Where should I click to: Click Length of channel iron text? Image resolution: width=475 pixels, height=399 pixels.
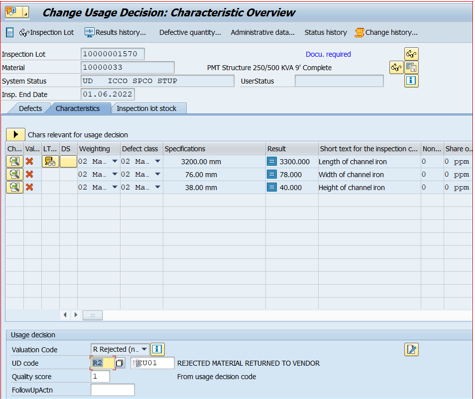coord(353,162)
